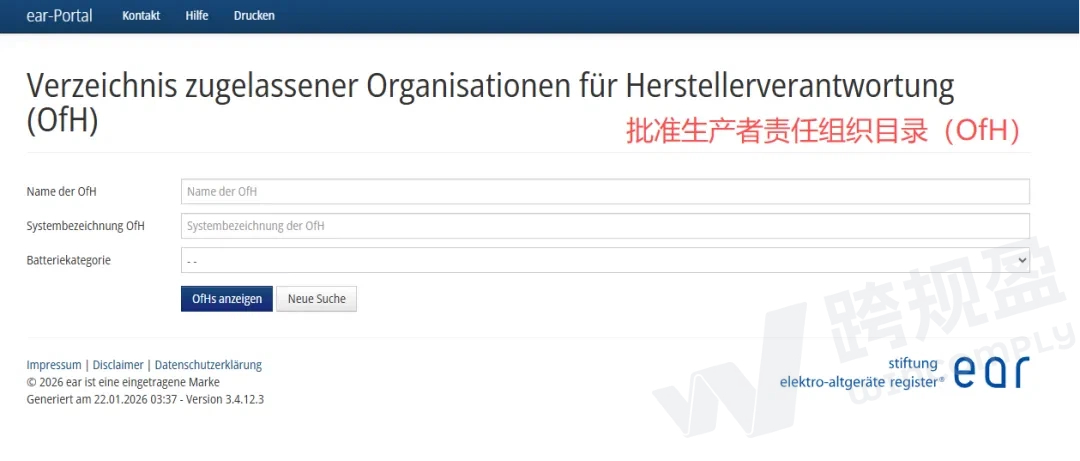Click into the Systembezeichnung der OfH field
Screen dimensions: 1080x461
pyautogui.click(x=605, y=226)
